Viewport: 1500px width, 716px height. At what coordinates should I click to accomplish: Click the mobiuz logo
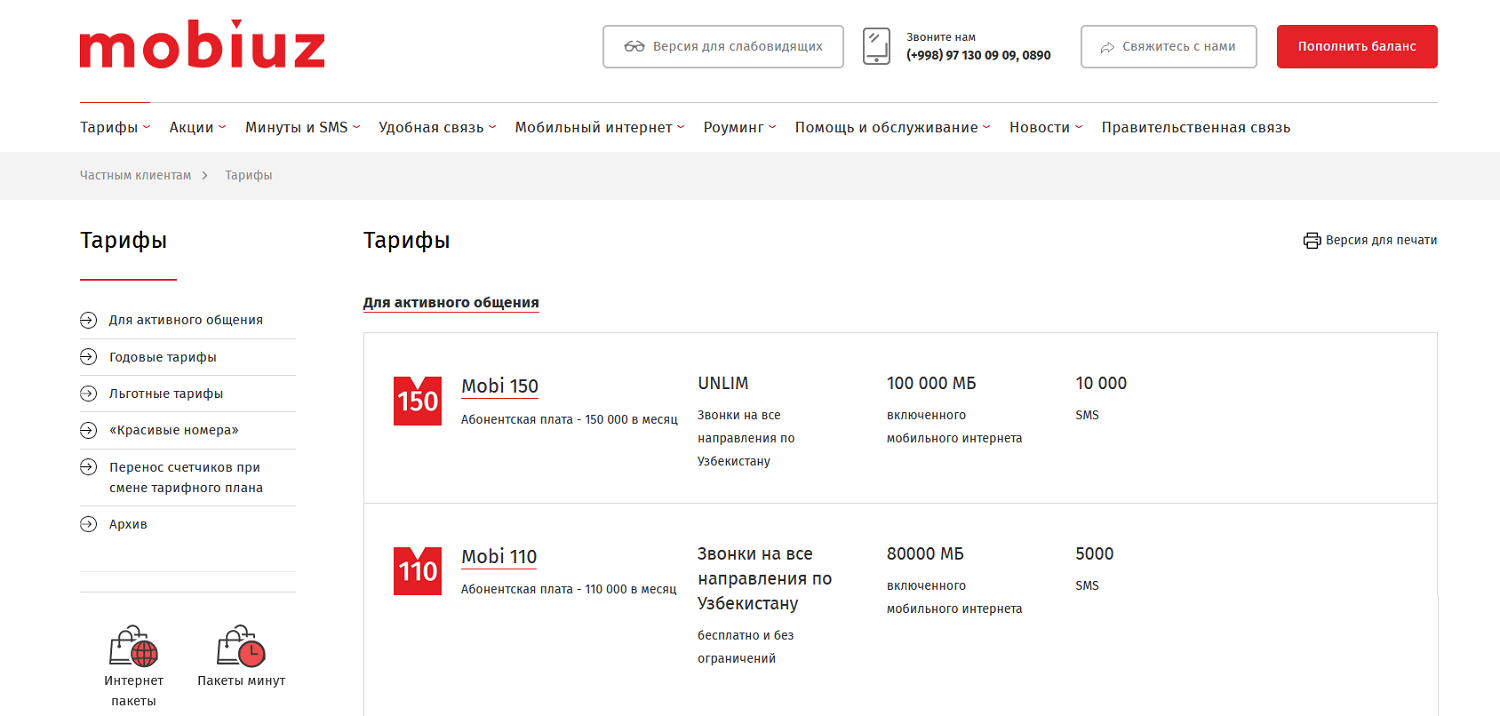202,47
